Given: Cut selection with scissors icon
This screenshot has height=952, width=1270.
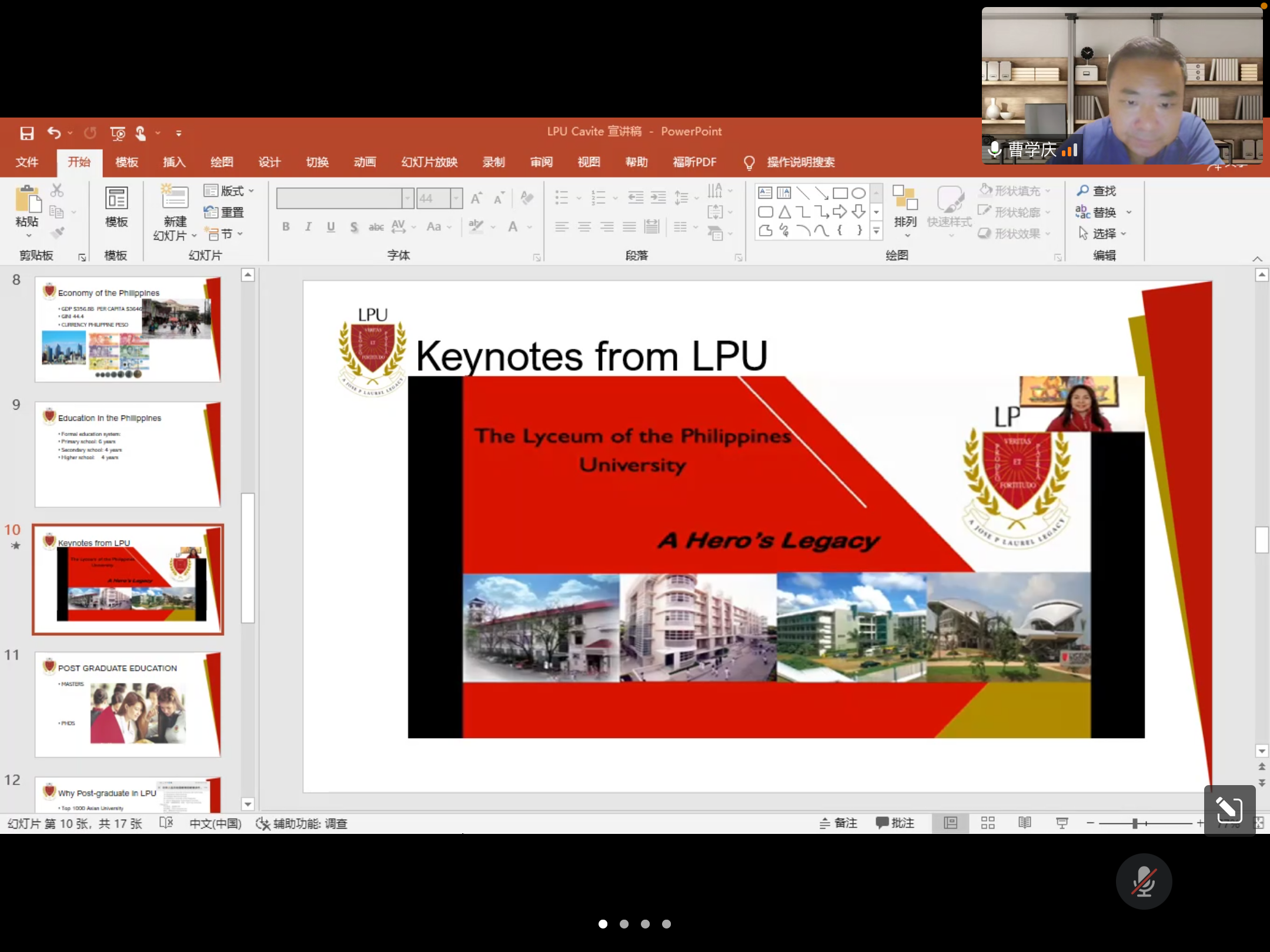Looking at the screenshot, I should point(57,190).
